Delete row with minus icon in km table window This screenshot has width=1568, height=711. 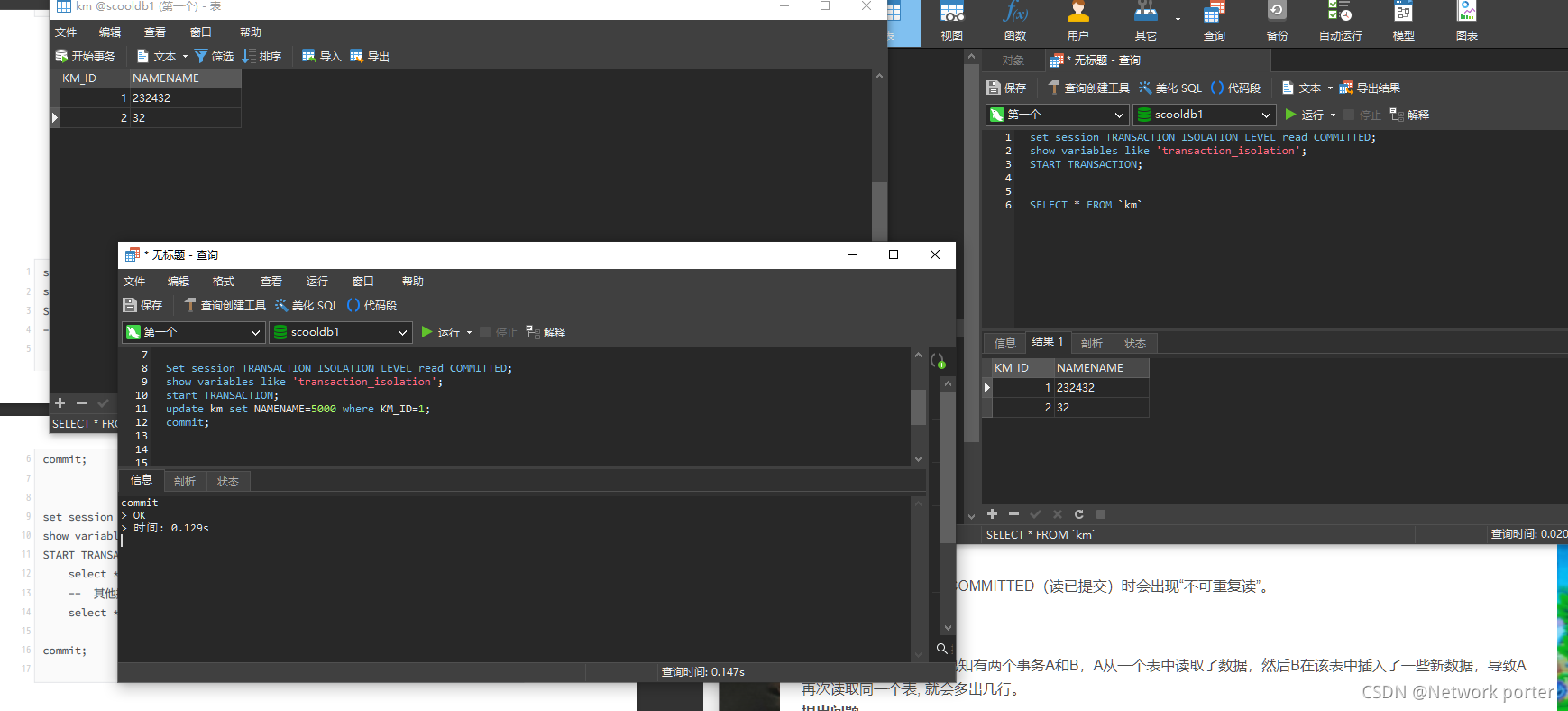point(81,403)
